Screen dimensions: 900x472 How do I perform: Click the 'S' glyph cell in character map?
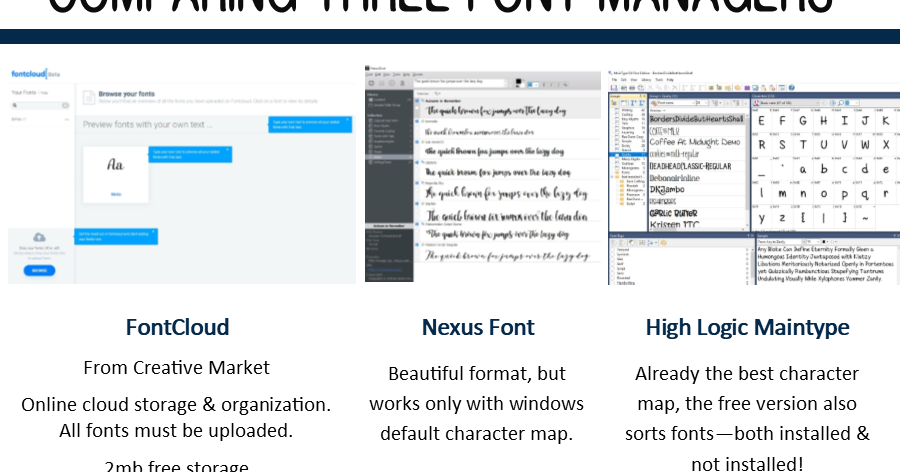pos(782,145)
